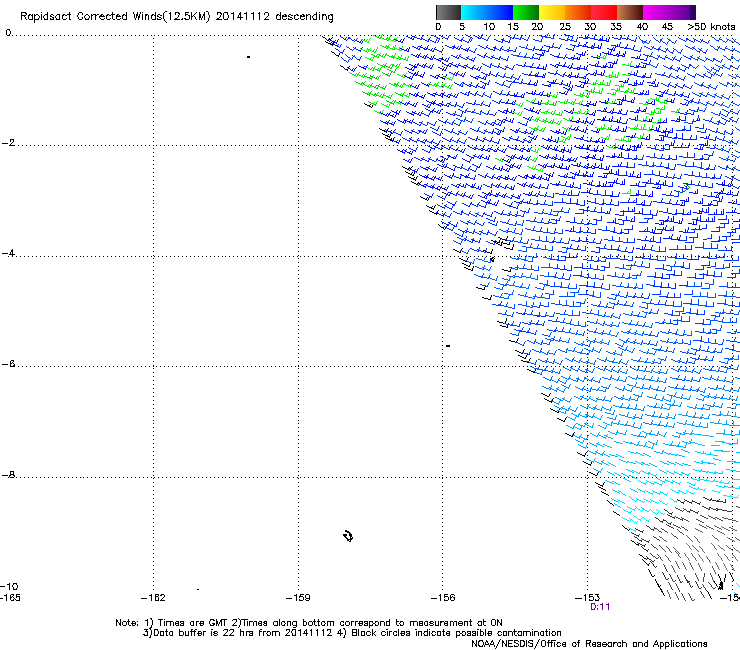Click the magenta 40-45 knots legend color
Viewport: 740px width, 650px height.
(656, 12)
